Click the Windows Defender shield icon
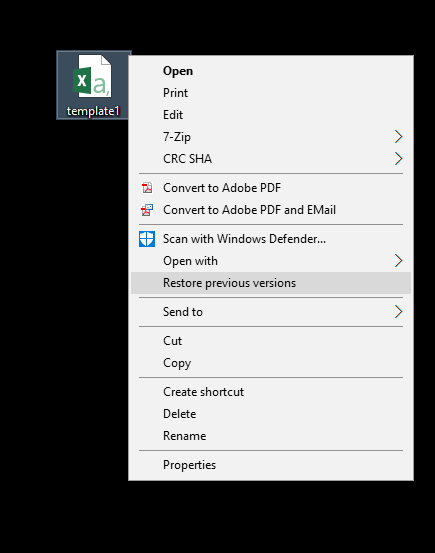435x553 pixels. pyautogui.click(x=147, y=239)
